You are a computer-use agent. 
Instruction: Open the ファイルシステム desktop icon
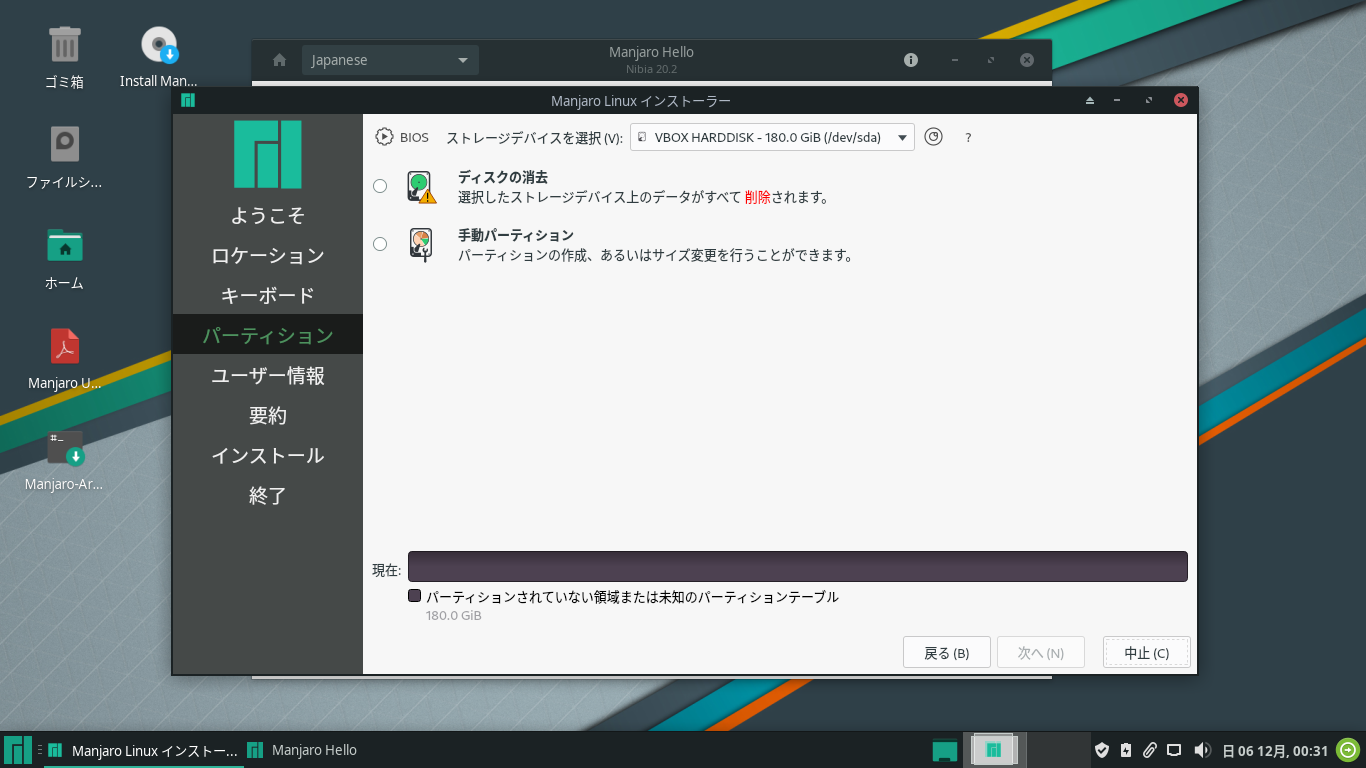pos(64,158)
